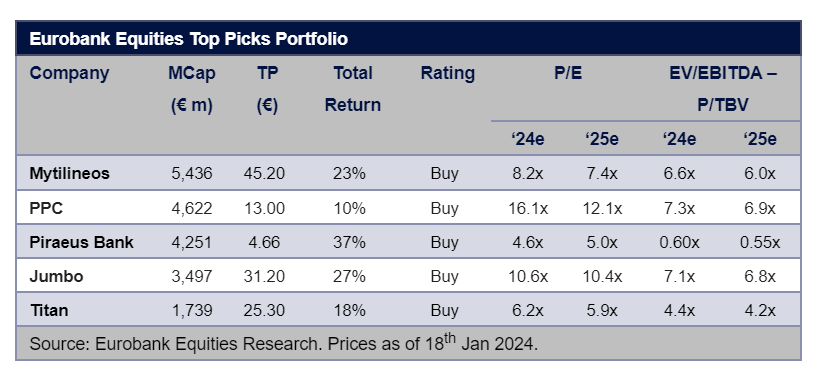Click the P/E header
The height and width of the screenshot is (382, 824).
coord(568,73)
